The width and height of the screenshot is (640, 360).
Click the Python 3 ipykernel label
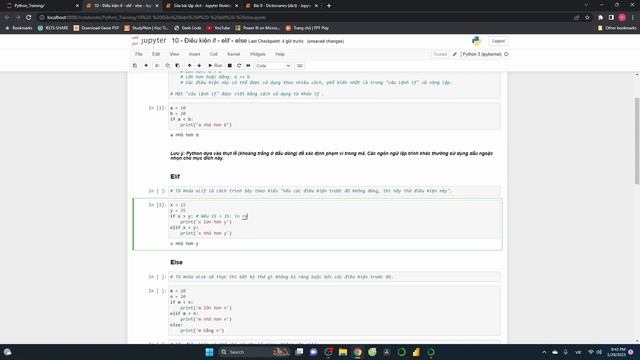482,54
